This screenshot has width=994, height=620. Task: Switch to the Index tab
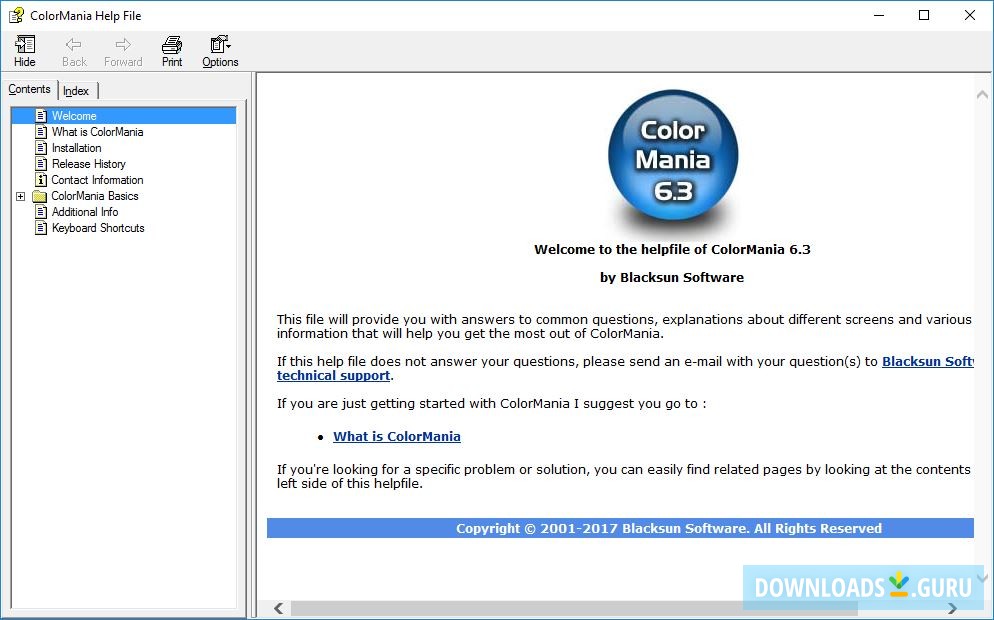tap(76, 90)
